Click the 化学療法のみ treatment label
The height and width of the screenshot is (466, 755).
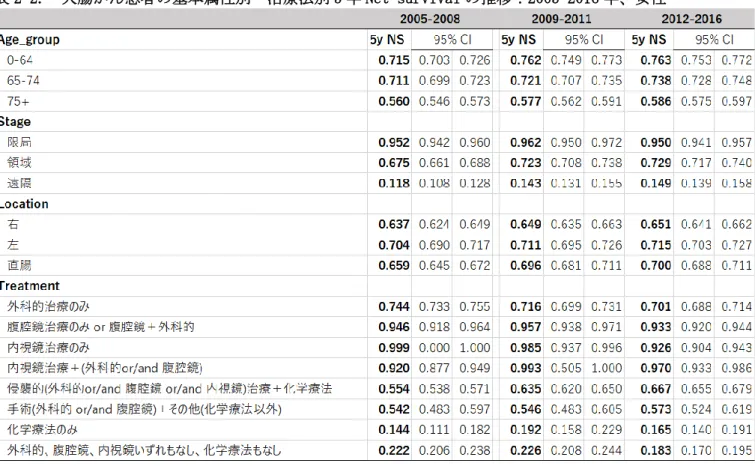click(x=42, y=429)
